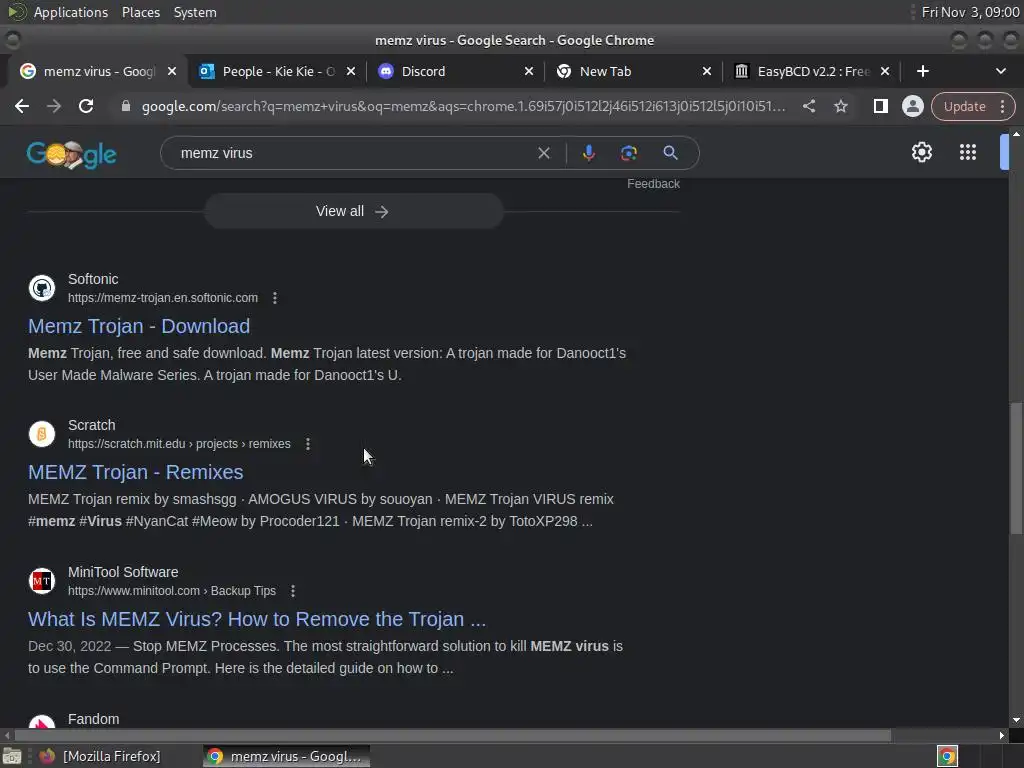Click the https://memz-trojan.en.softonic.com URL text
Image resolution: width=1024 pixels, height=768 pixels.
[x=163, y=298]
